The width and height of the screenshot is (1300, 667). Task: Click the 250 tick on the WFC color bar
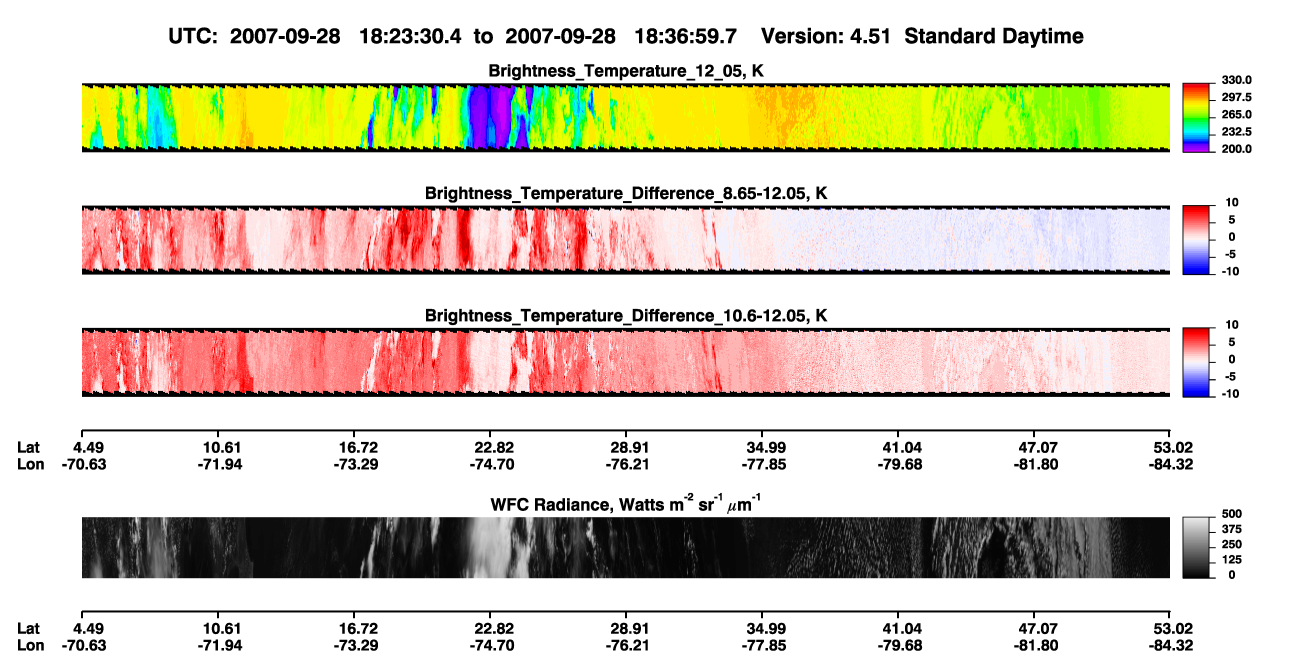(x=1232, y=544)
